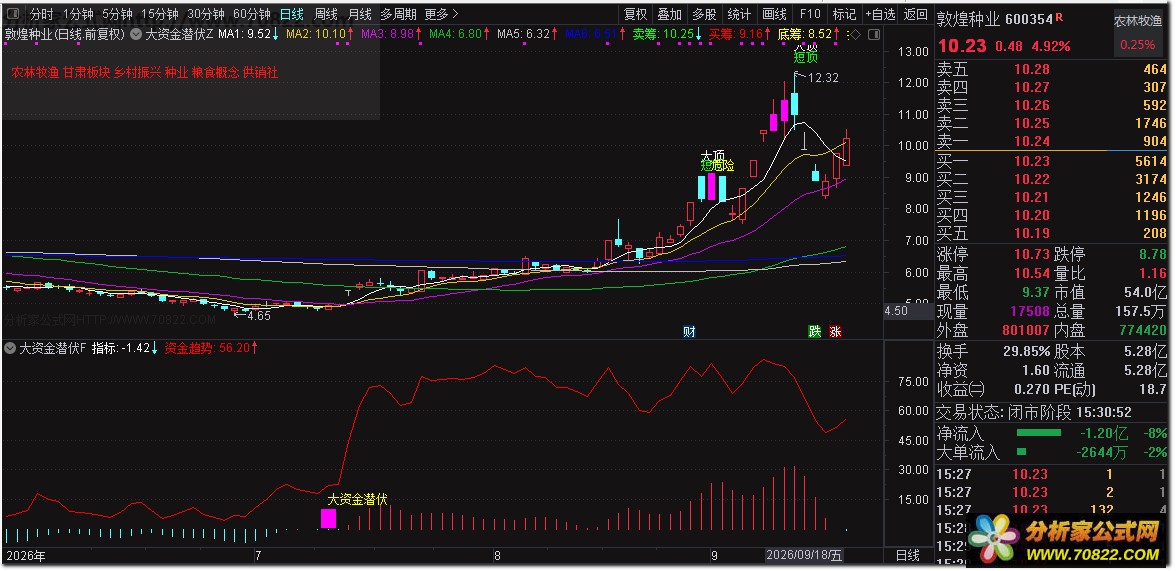Screen dimensions: 1176x571
Task: Toggle 标记 marker on the stock
Action: point(844,14)
